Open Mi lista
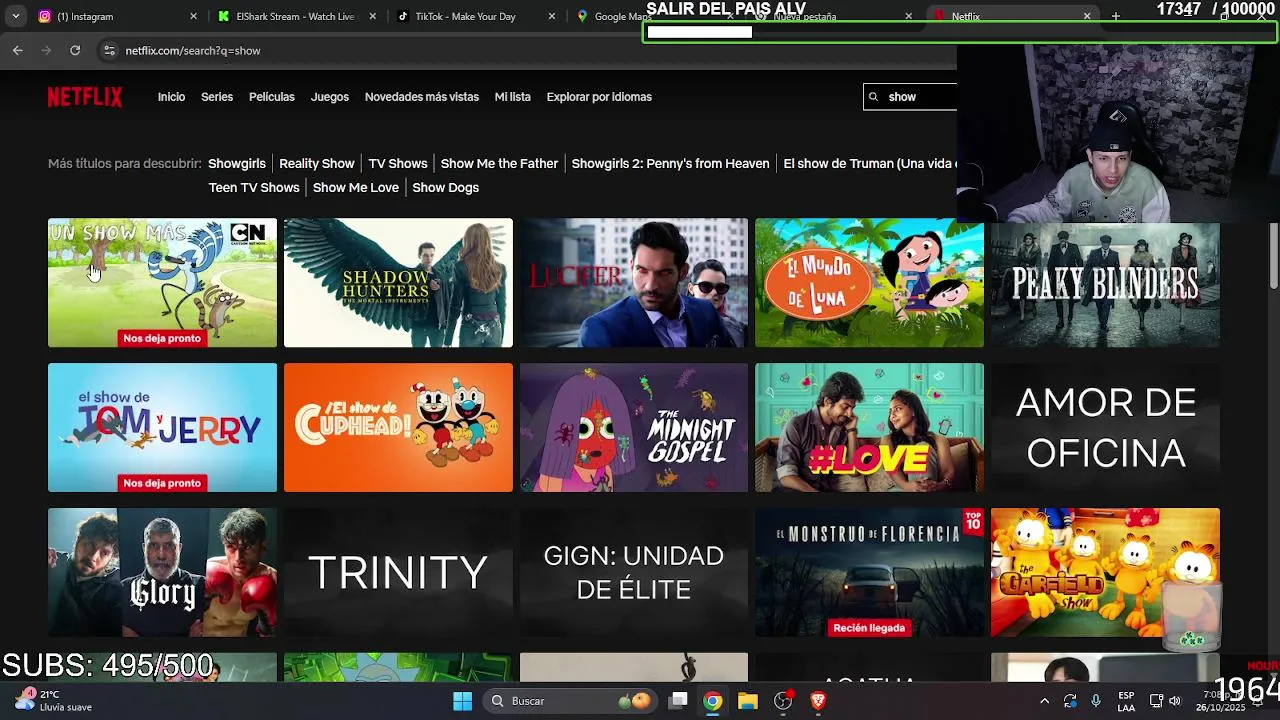The width and height of the screenshot is (1280, 720). point(513,97)
